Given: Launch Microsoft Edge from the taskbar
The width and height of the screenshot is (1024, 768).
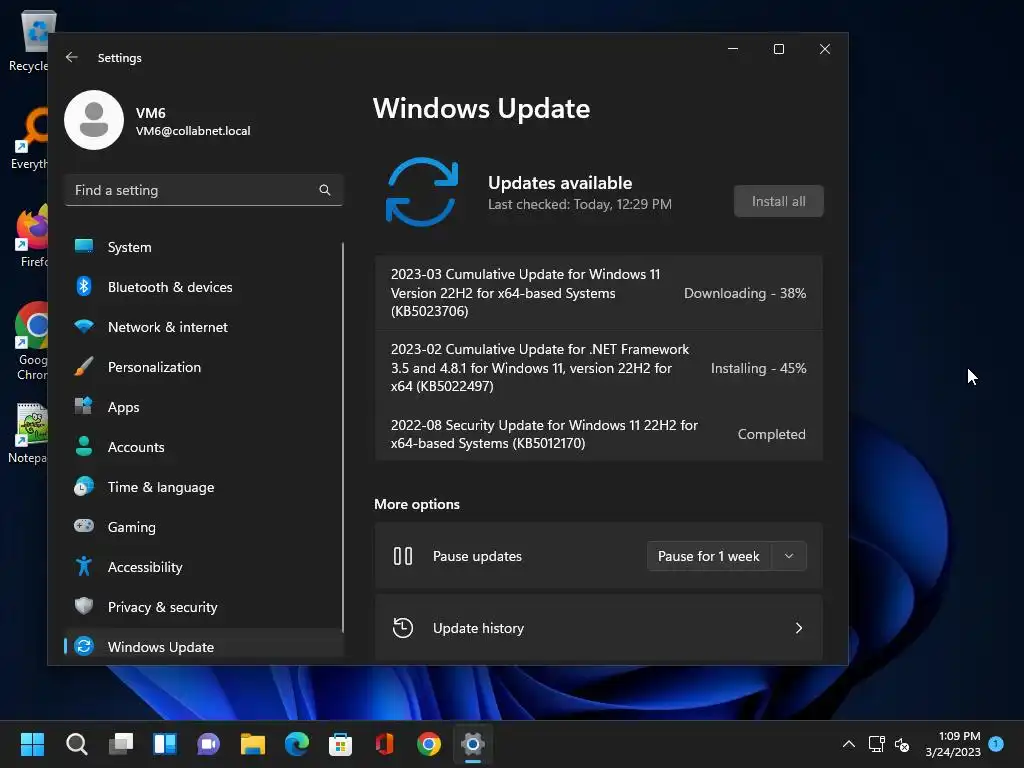Looking at the screenshot, I should click(296, 744).
